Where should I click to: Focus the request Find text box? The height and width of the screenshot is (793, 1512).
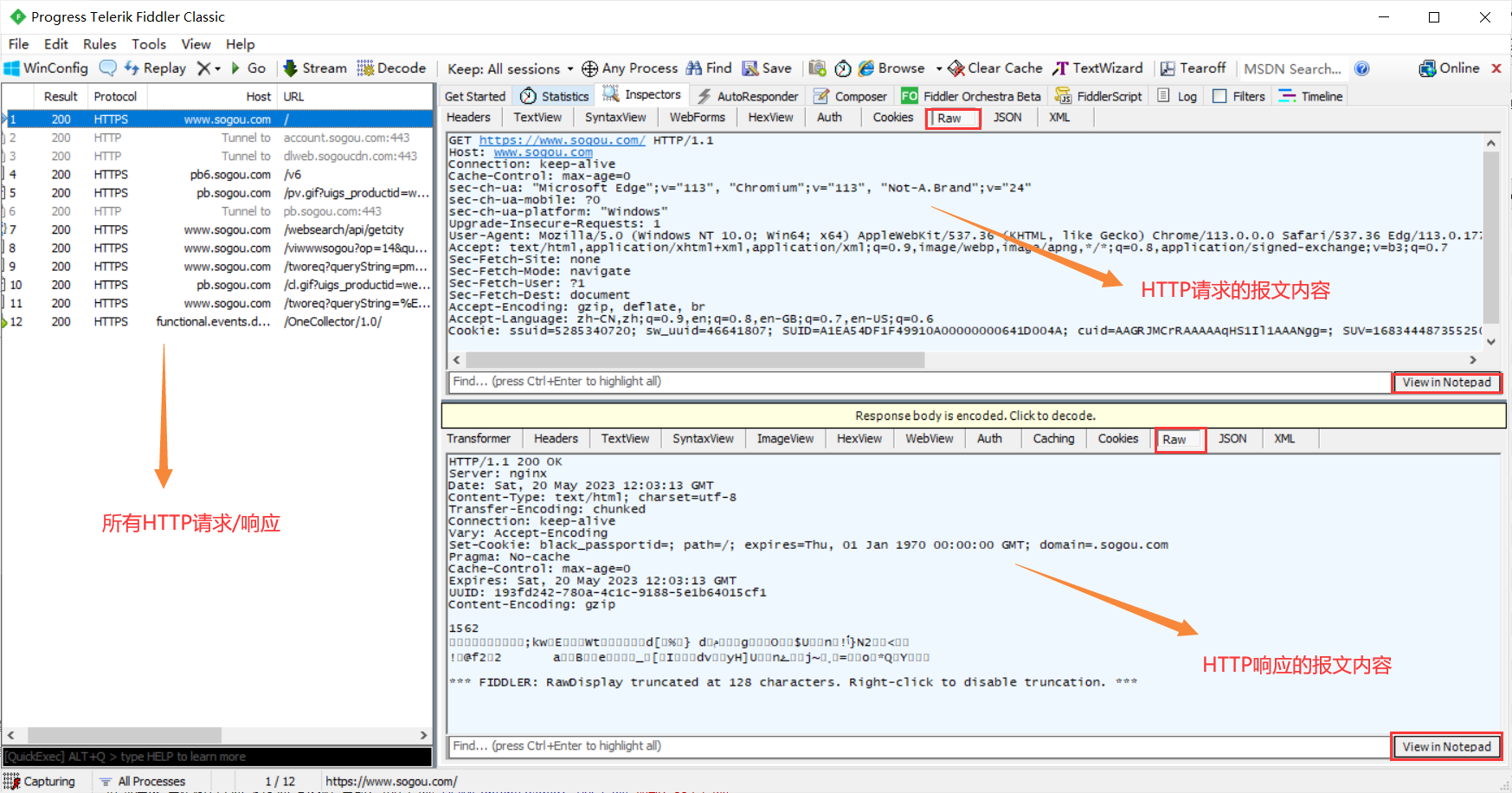(x=919, y=382)
